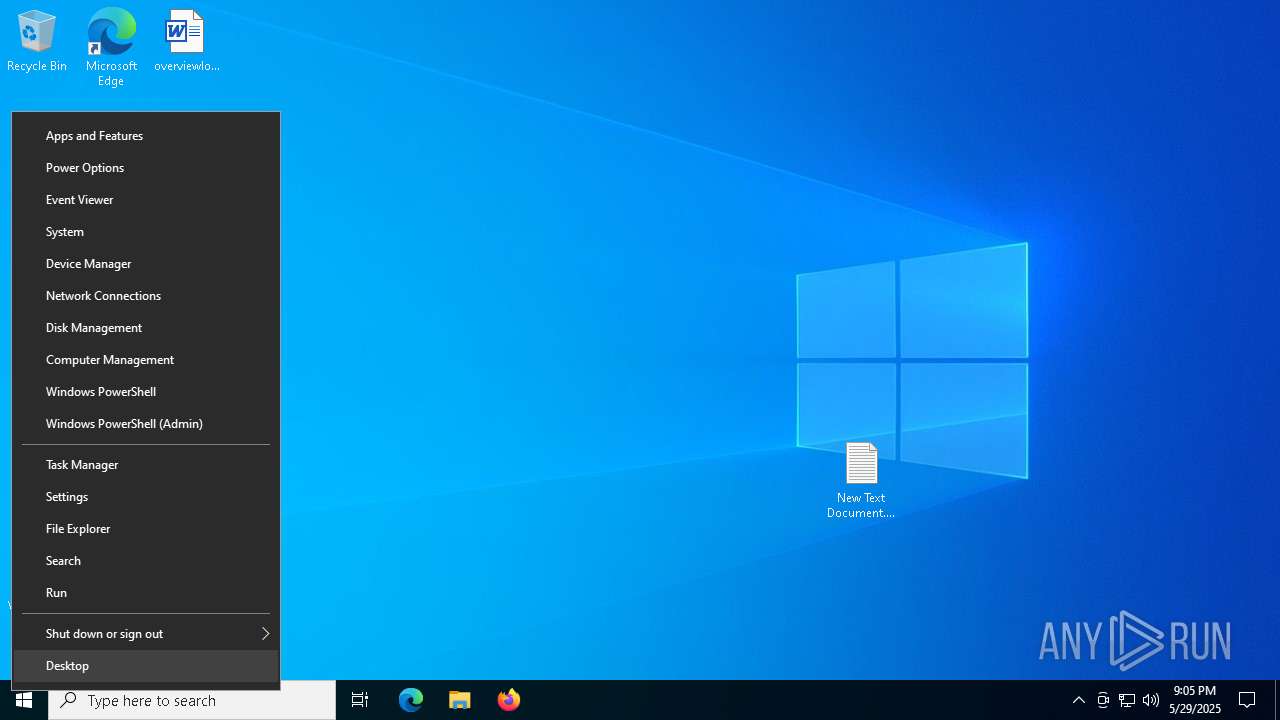Launch Windows PowerShell (Admin) entry
Image resolution: width=1280 pixels, height=720 pixels.
coord(146,424)
